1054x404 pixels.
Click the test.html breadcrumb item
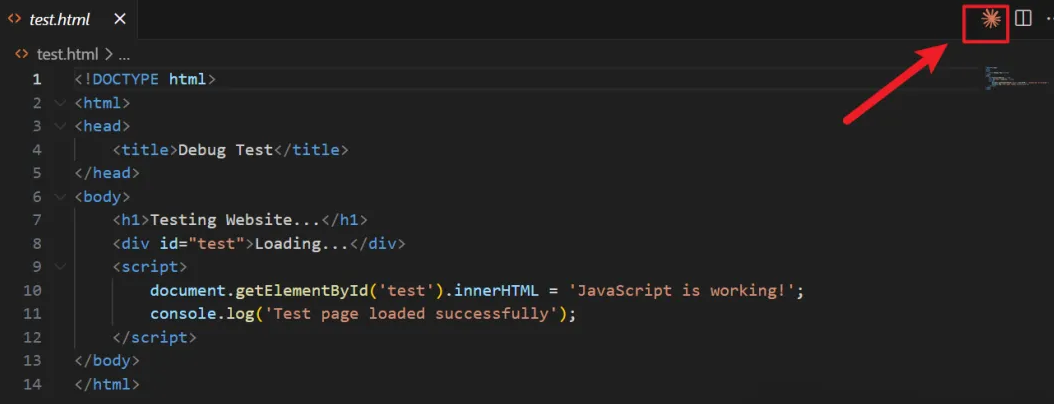pos(67,55)
